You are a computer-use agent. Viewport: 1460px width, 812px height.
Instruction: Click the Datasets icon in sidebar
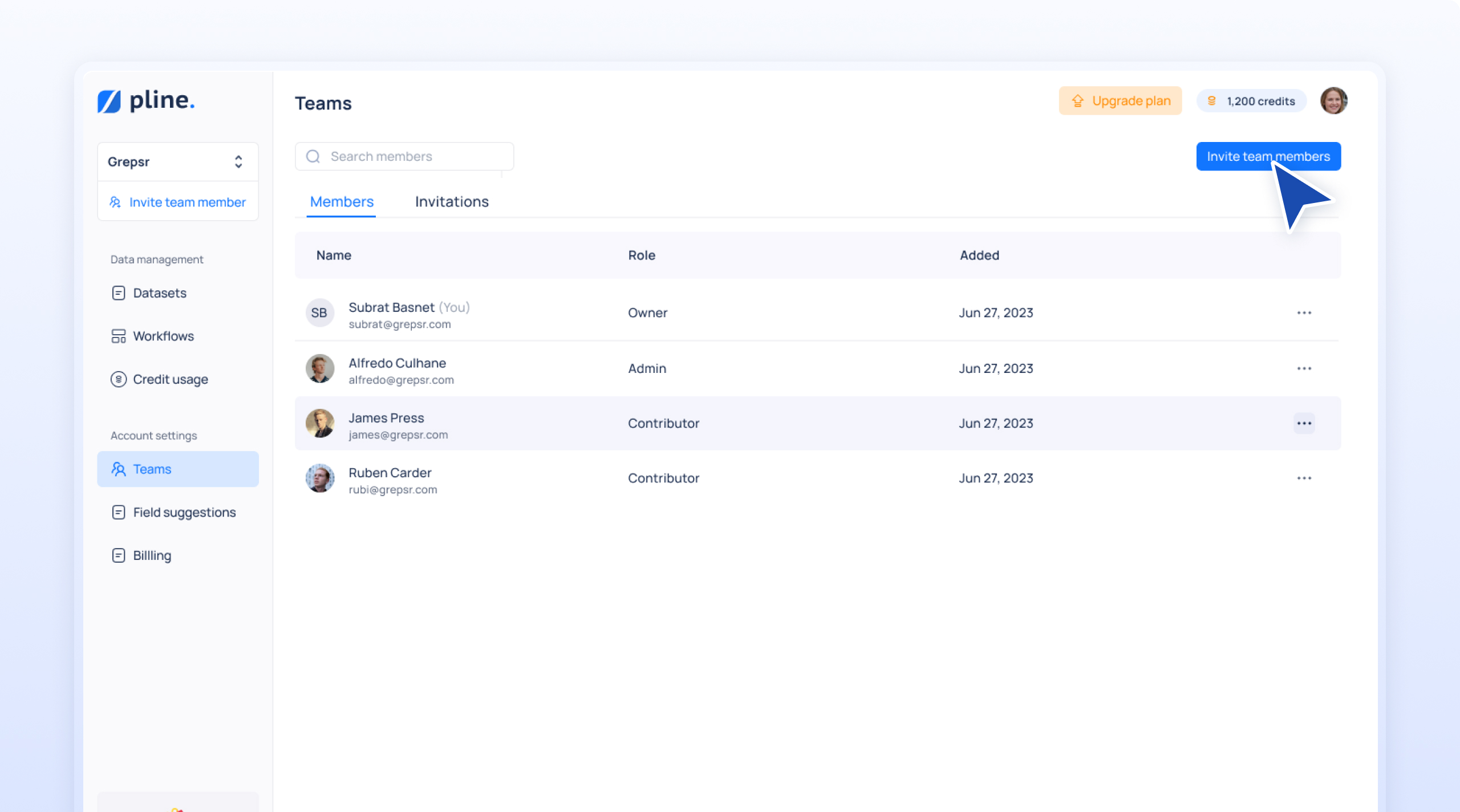click(118, 293)
